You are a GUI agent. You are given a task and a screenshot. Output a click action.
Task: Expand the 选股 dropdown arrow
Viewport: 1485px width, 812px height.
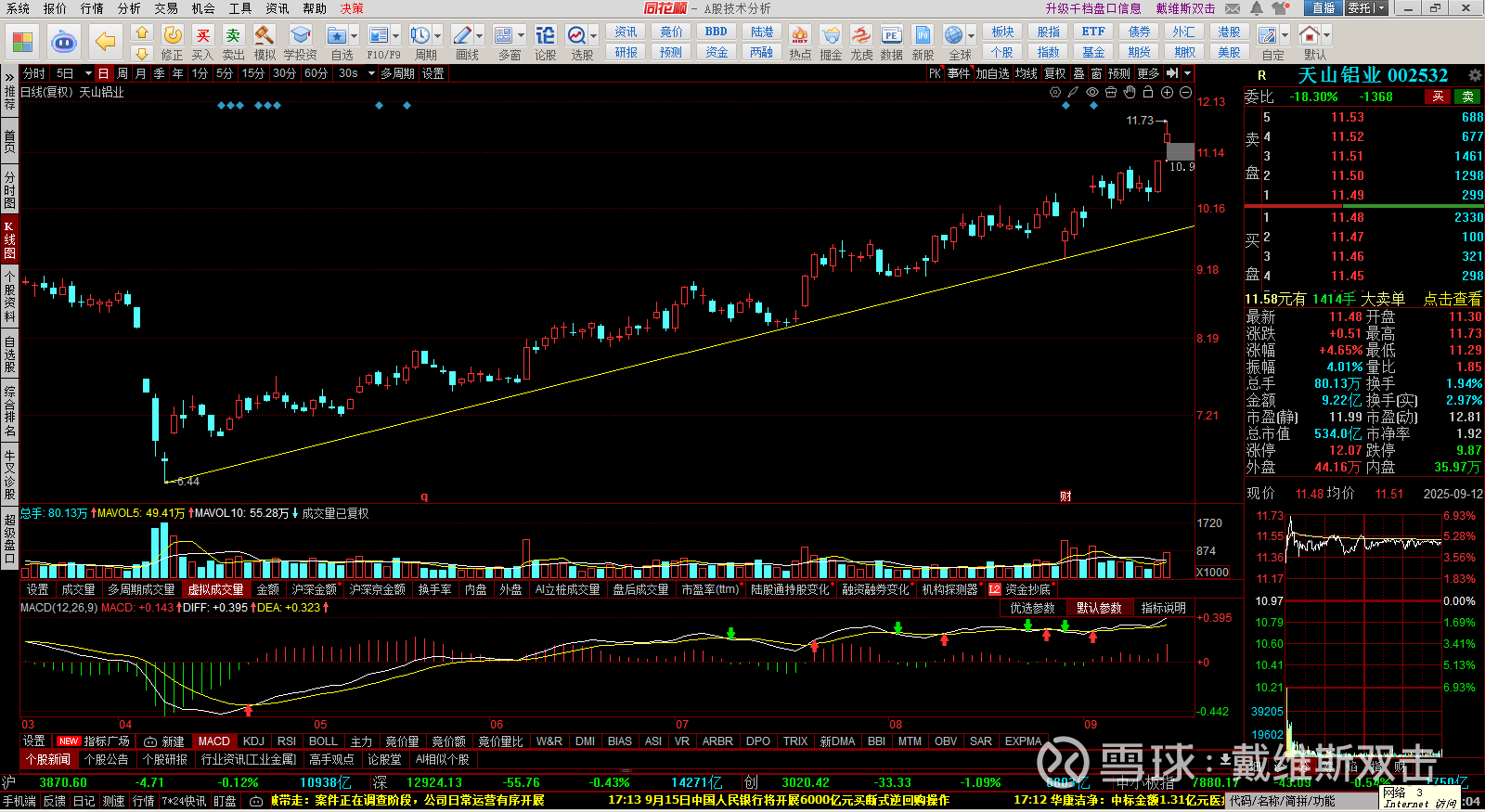click(x=593, y=36)
